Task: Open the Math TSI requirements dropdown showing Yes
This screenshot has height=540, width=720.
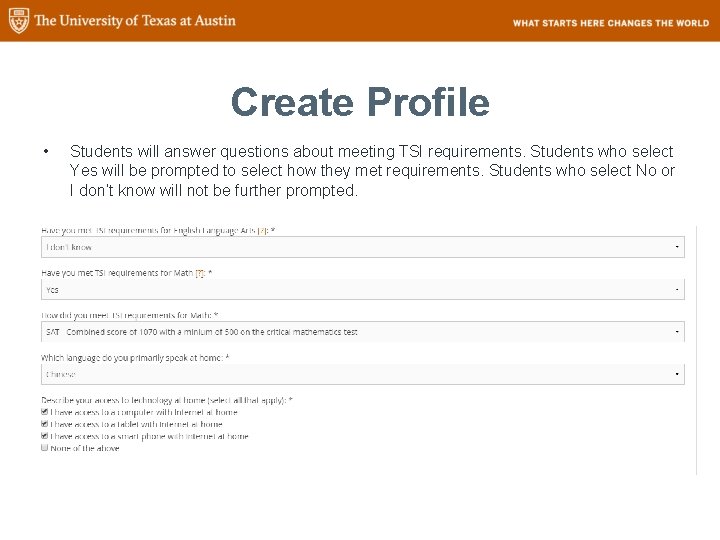Action: click(x=363, y=290)
